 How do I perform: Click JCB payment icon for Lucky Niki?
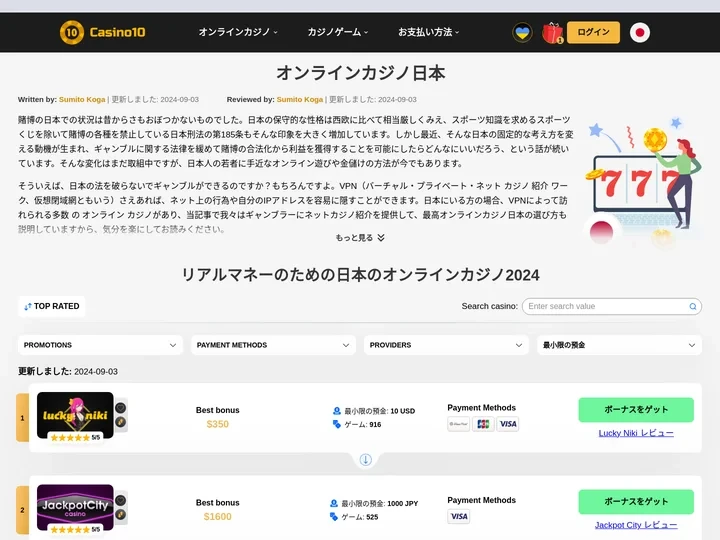tap(483, 424)
